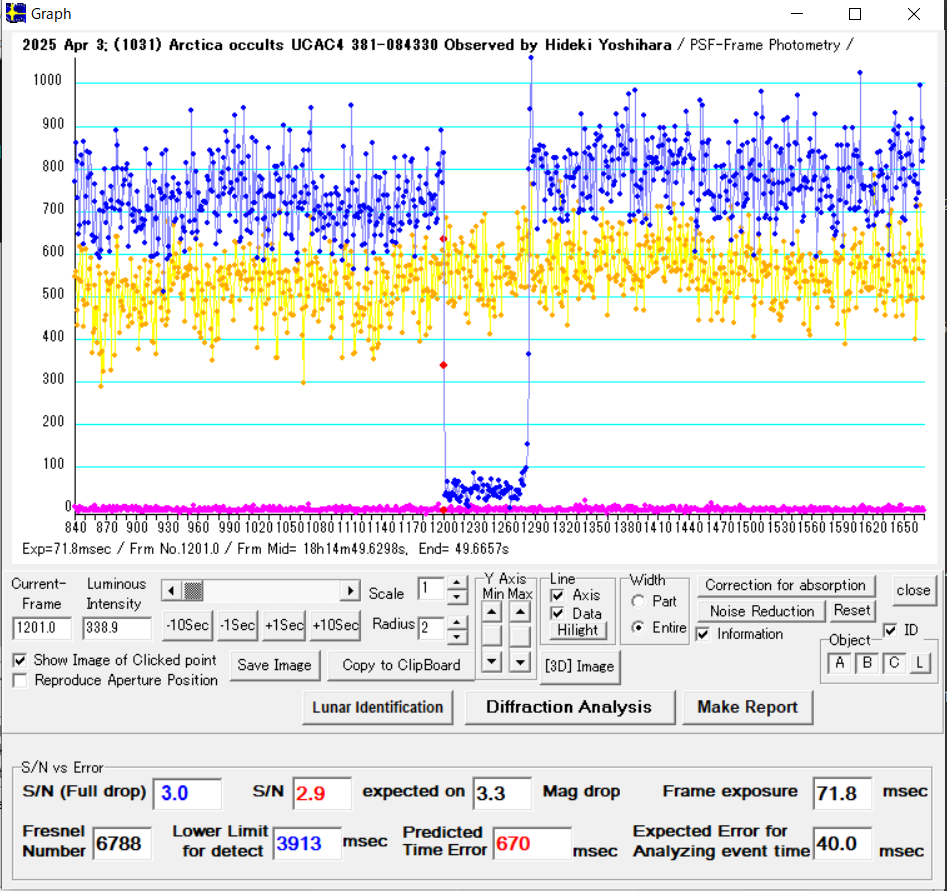
Task: Click the frame scrollbar right arrow
Action: 350,591
